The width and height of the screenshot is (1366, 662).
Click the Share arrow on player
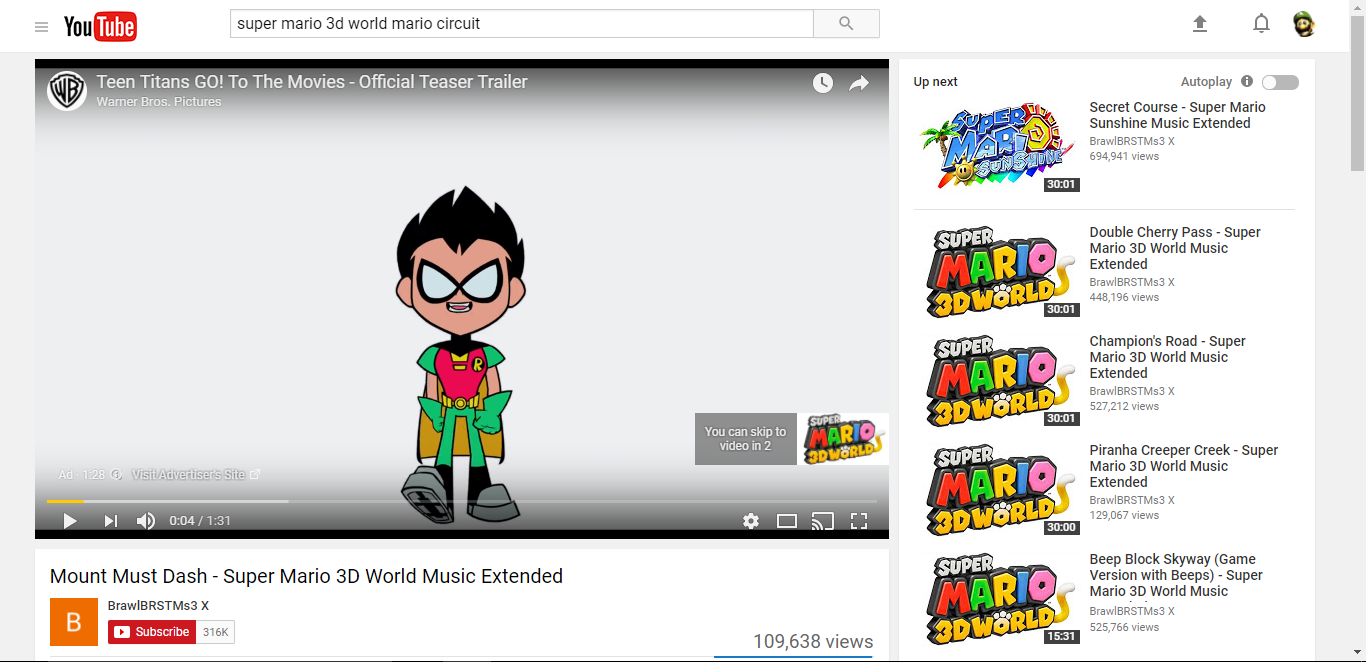(859, 83)
